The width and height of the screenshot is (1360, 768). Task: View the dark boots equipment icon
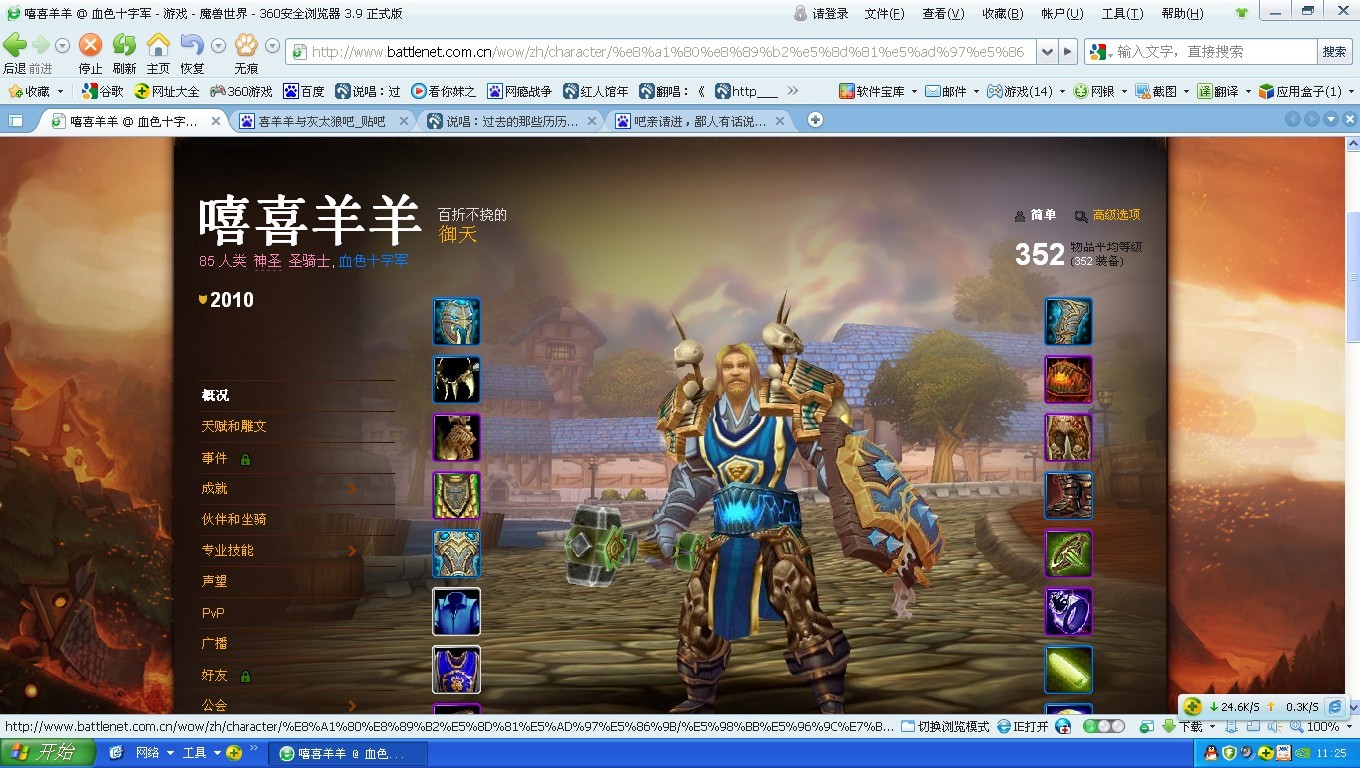(x=1068, y=496)
